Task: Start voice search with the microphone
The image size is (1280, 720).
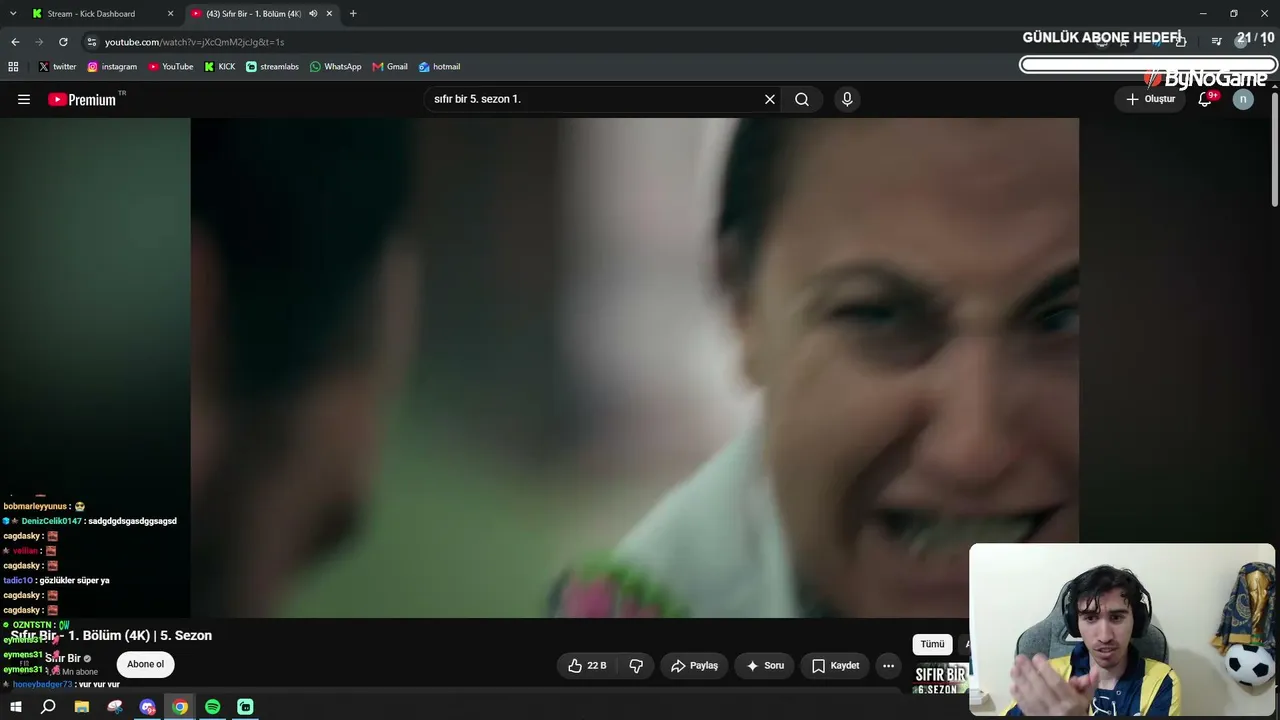Action: point(847,99)
